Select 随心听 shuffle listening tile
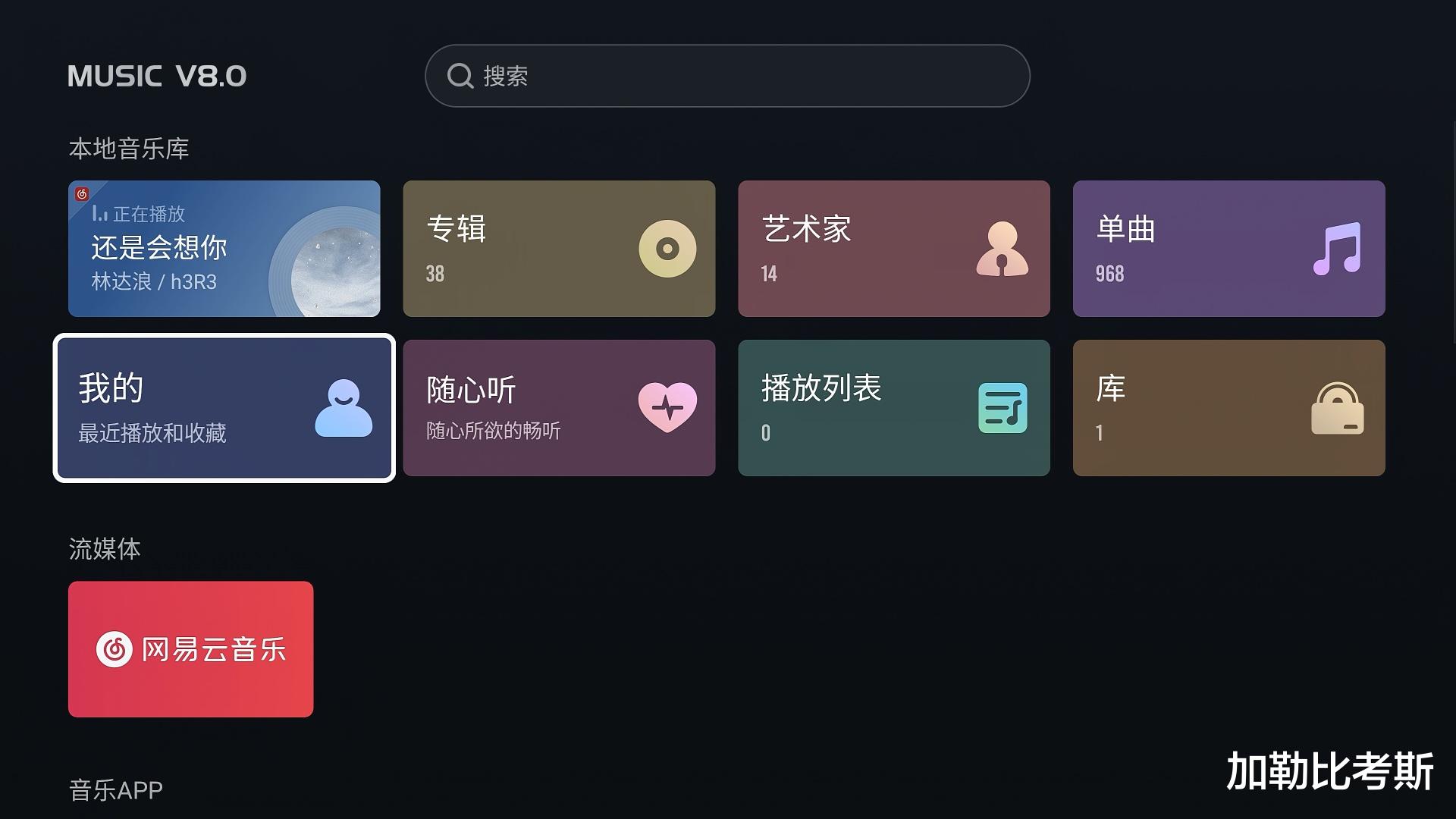Screen dimensions: 1456x819 pyautogui.click(x=559, y=408)
